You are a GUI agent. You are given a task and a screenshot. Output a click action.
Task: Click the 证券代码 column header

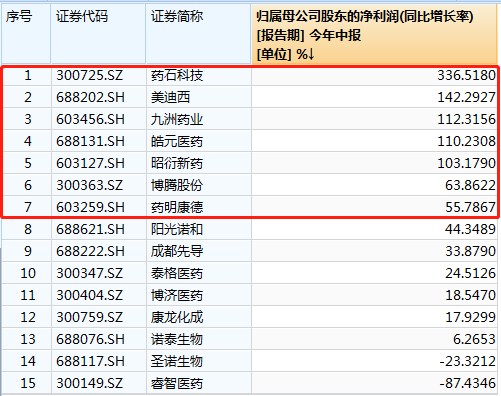point(98,34)
